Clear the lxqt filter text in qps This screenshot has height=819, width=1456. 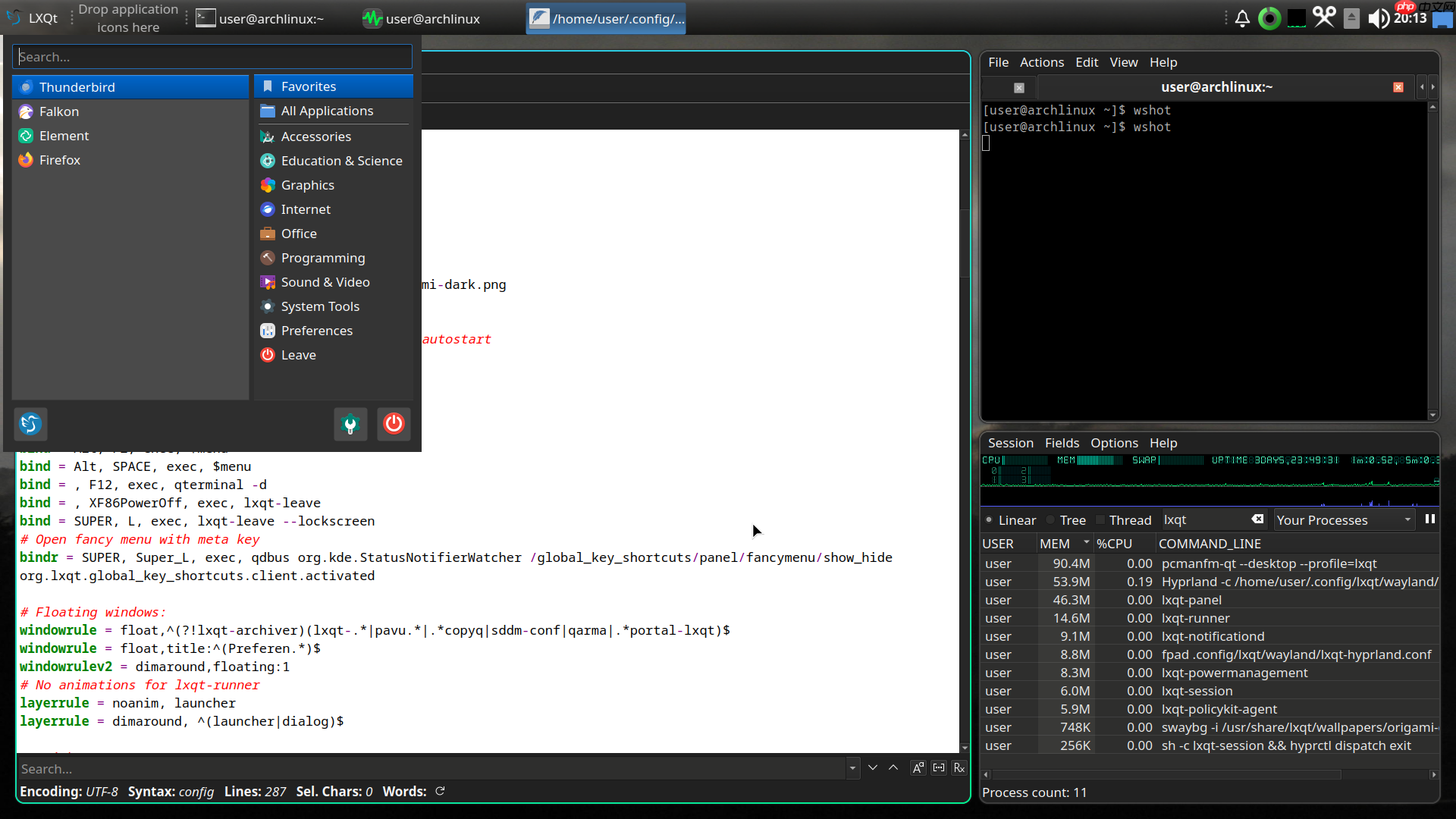click(1257, 519)
